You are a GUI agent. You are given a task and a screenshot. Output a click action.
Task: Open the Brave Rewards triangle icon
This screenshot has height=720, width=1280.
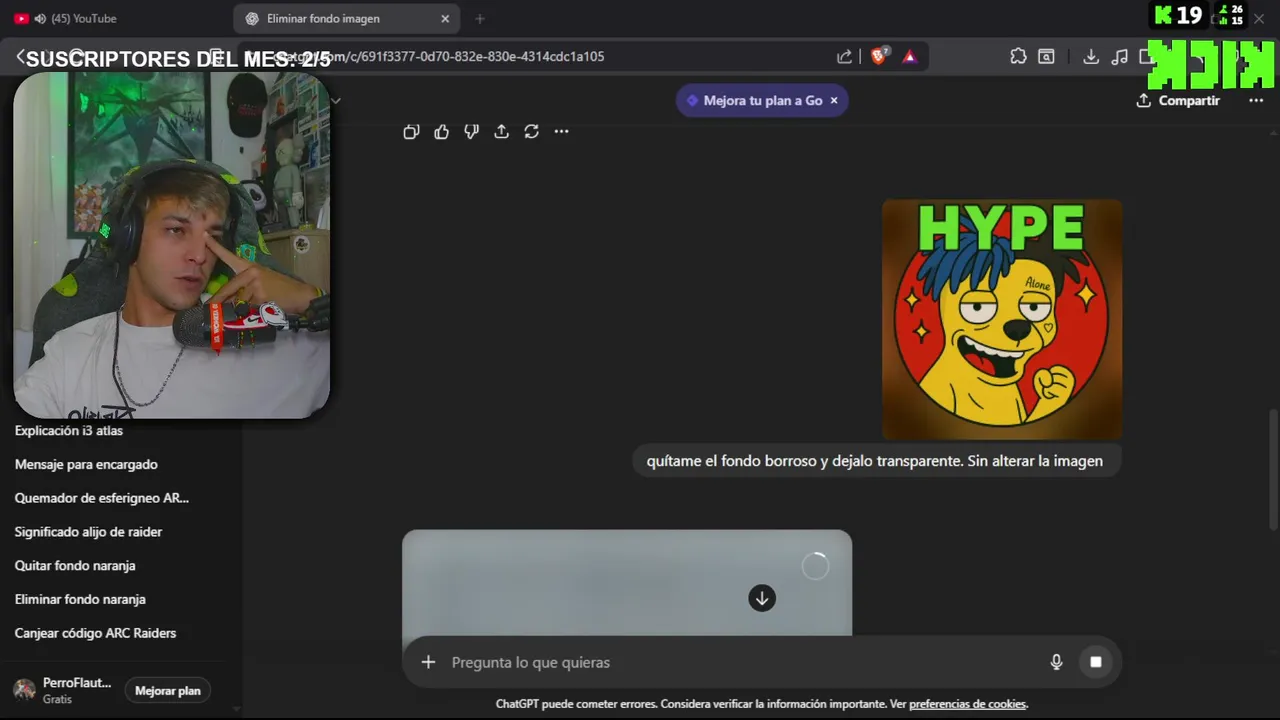coord(909,57)
